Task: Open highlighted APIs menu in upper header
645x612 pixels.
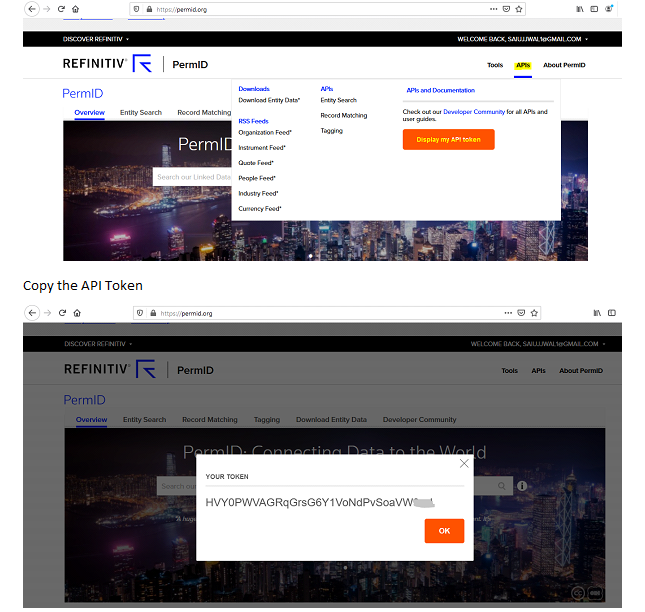Action: click(x=523, y=65)
